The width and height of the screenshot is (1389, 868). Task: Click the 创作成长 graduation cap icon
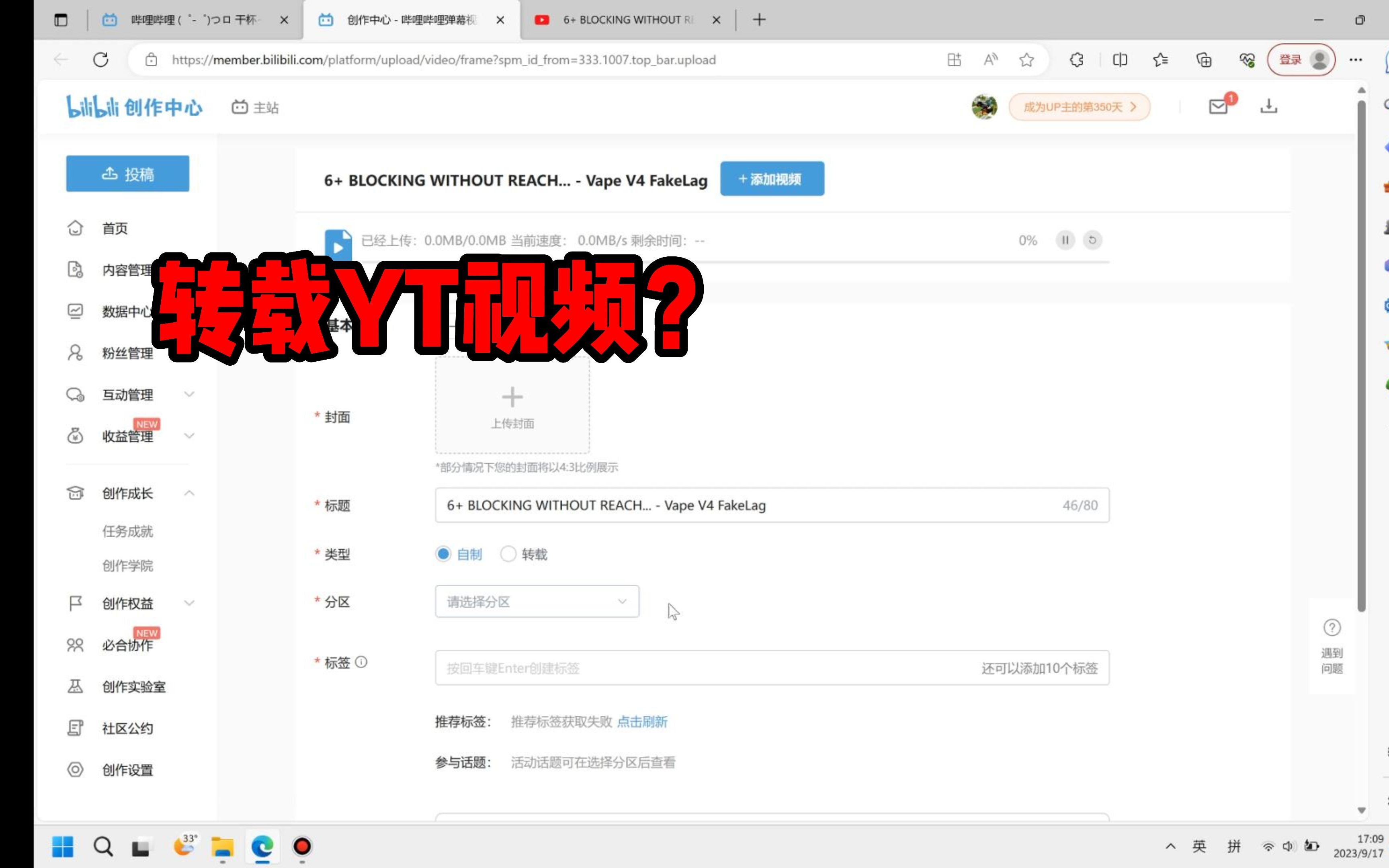click(75, 493)
